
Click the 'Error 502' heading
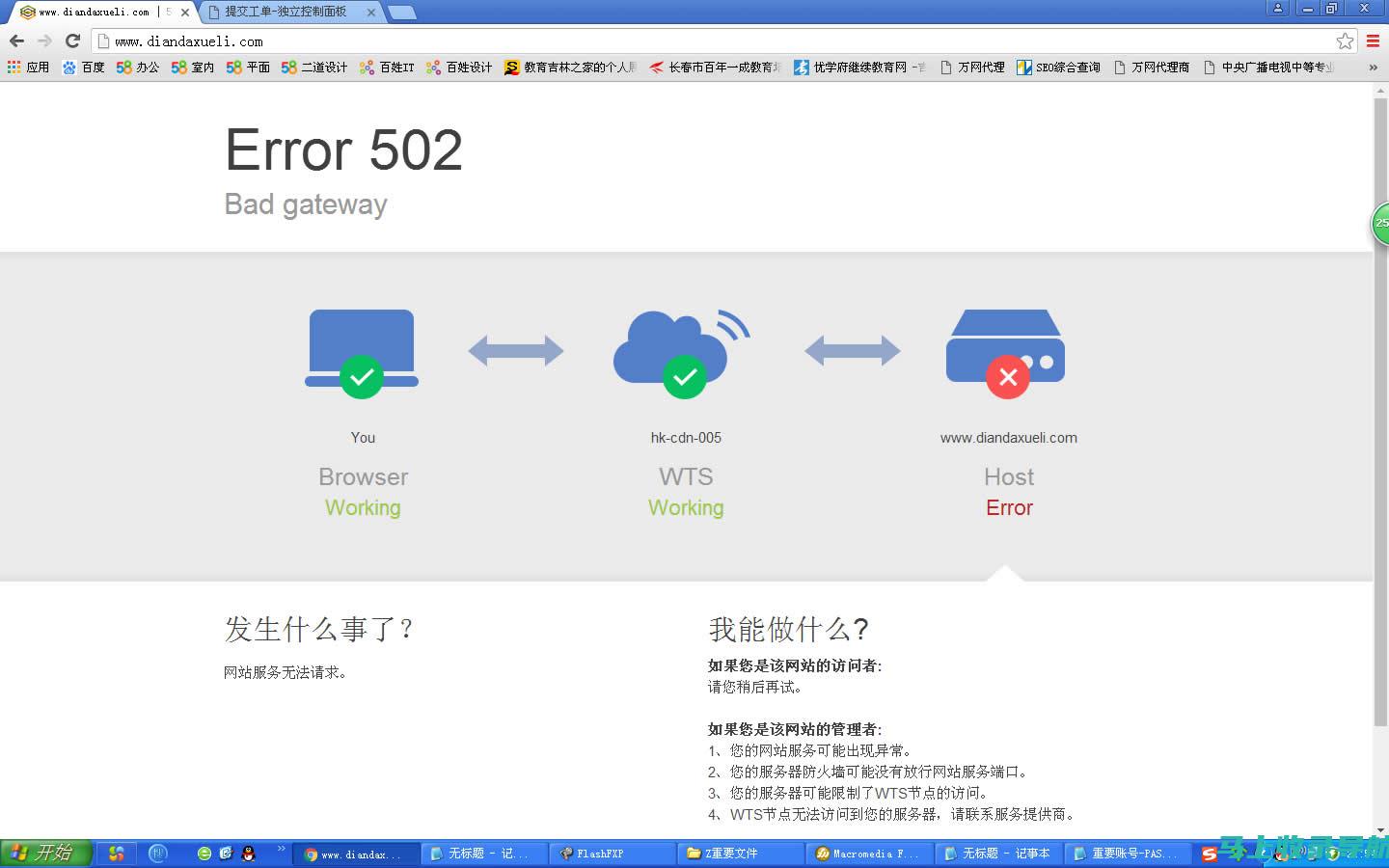point(343,150)
